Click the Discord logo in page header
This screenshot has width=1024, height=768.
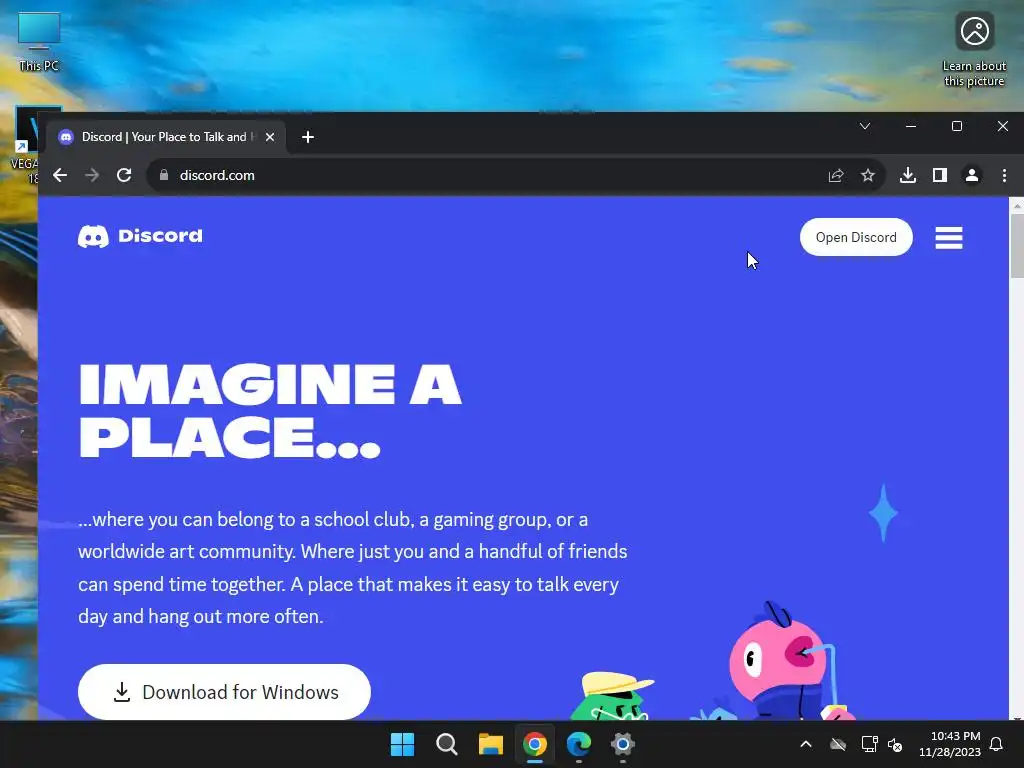(x=140, y=236)
